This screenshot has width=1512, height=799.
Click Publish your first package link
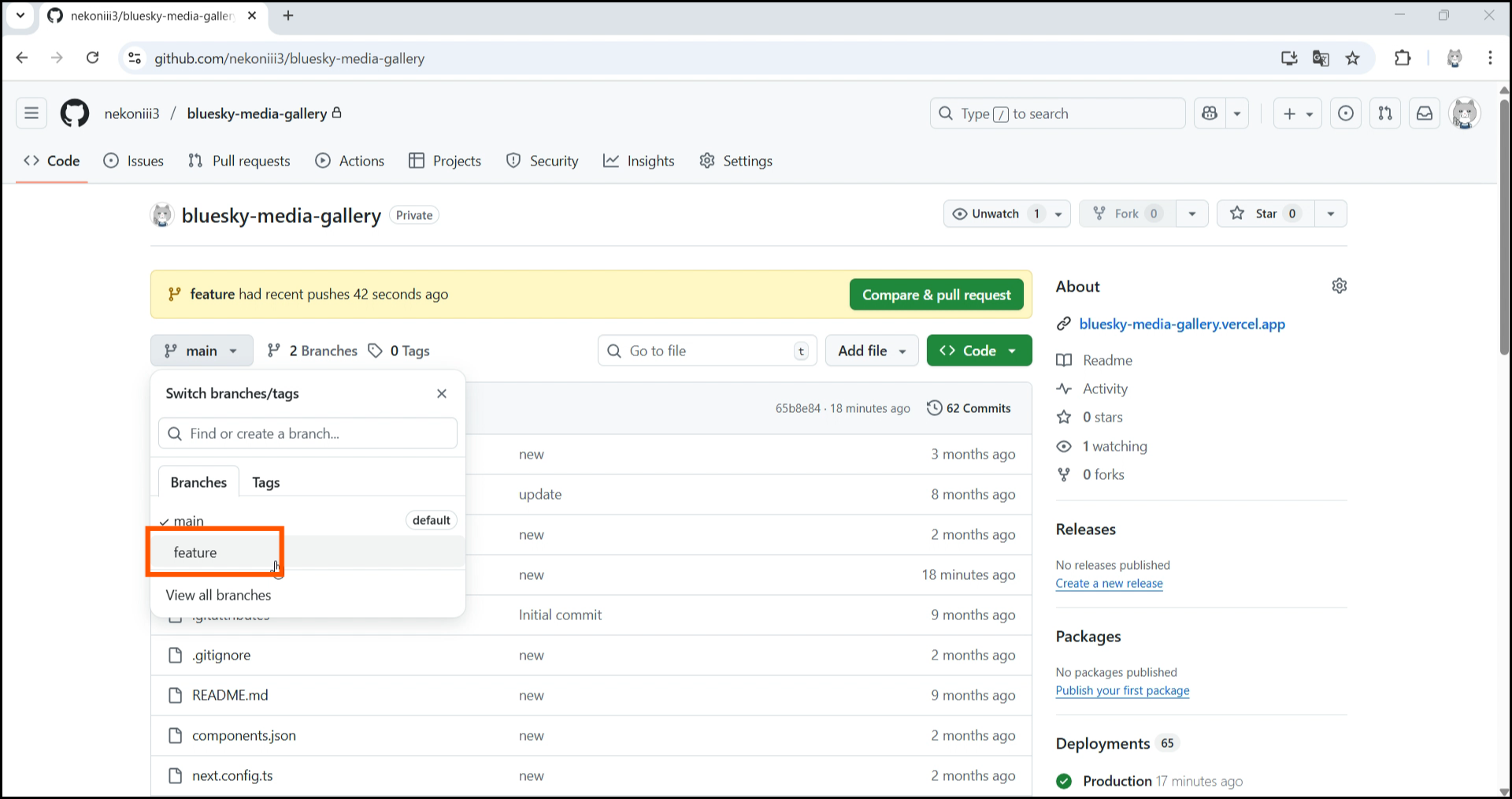click(x=1122, y=690)
